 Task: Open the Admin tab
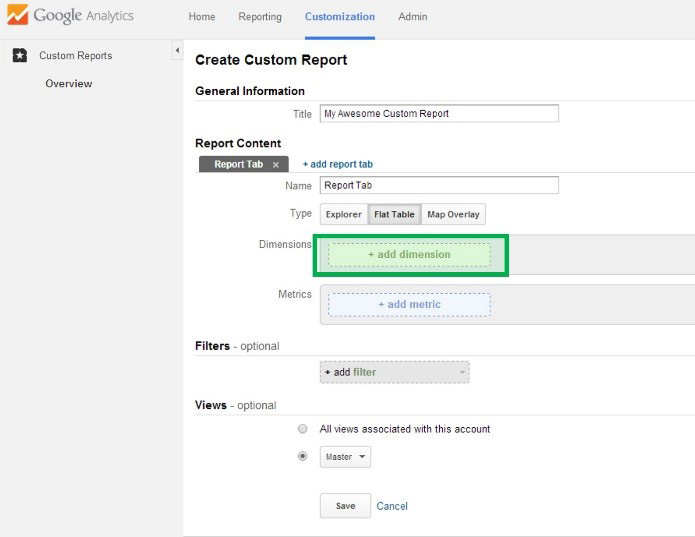pyautogui.click(x=412, y=17)
